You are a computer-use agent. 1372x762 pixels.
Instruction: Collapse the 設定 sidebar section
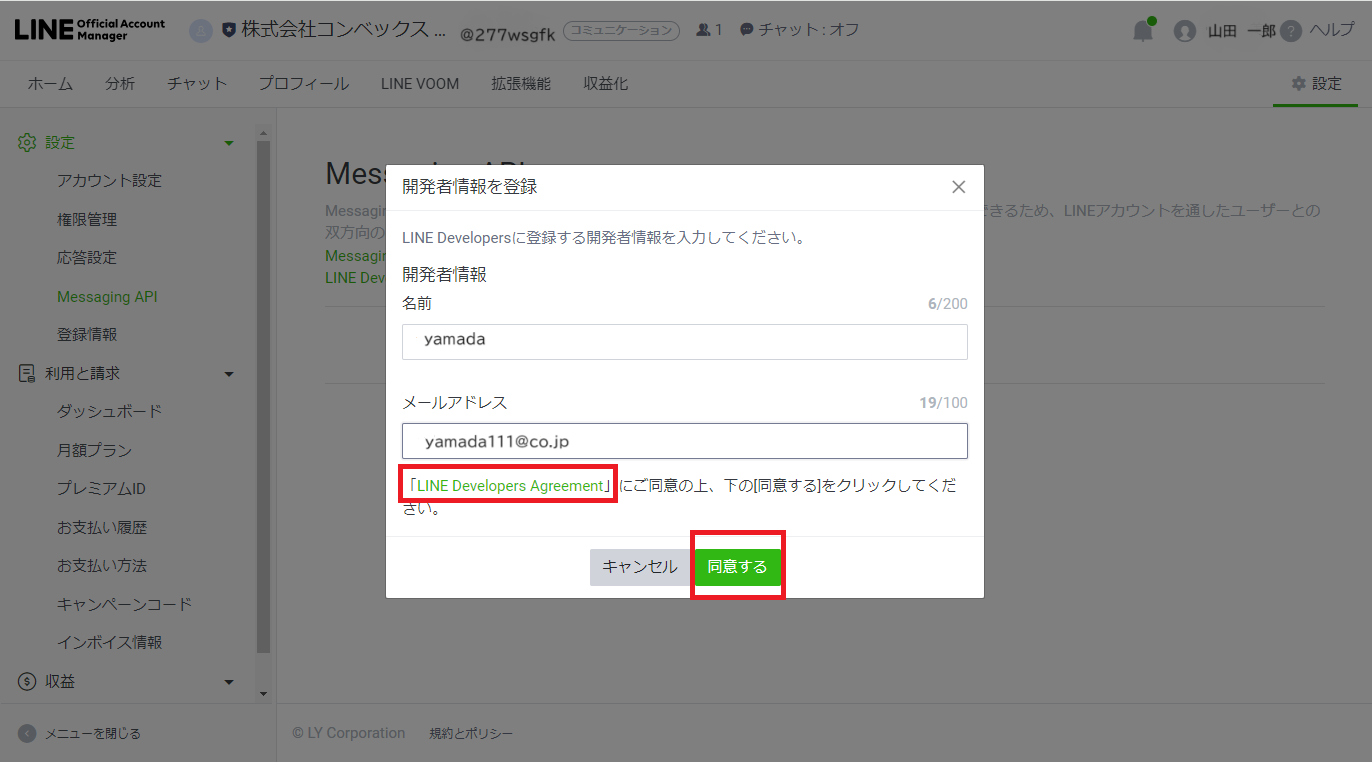point(229,144)
